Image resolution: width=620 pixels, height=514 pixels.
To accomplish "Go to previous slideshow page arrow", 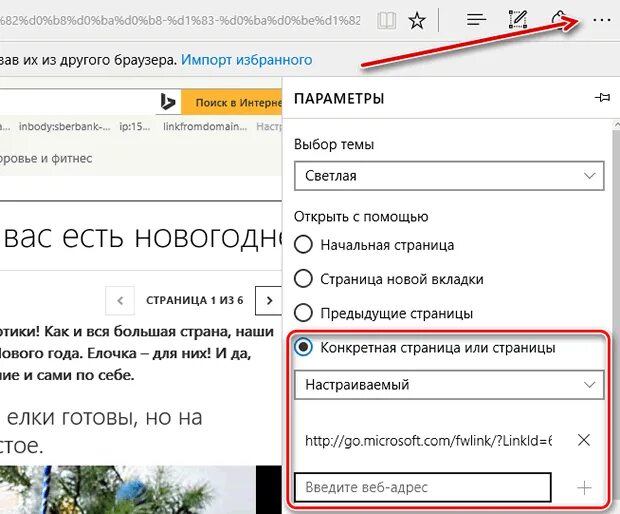I will tap(120, 300).
